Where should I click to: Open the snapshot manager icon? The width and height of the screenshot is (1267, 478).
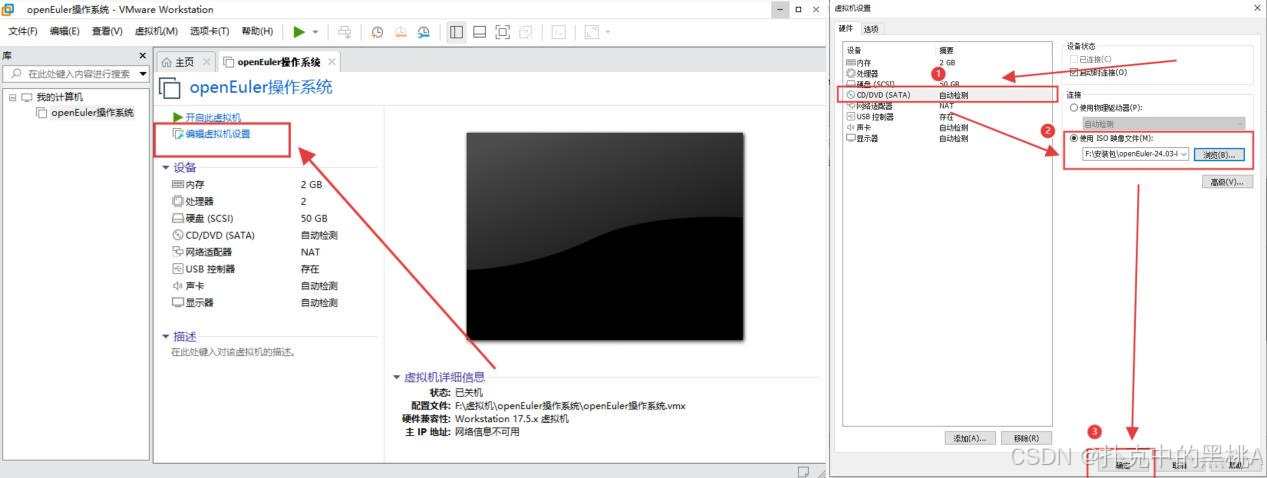pyautogui.click(x=424, y=32)
